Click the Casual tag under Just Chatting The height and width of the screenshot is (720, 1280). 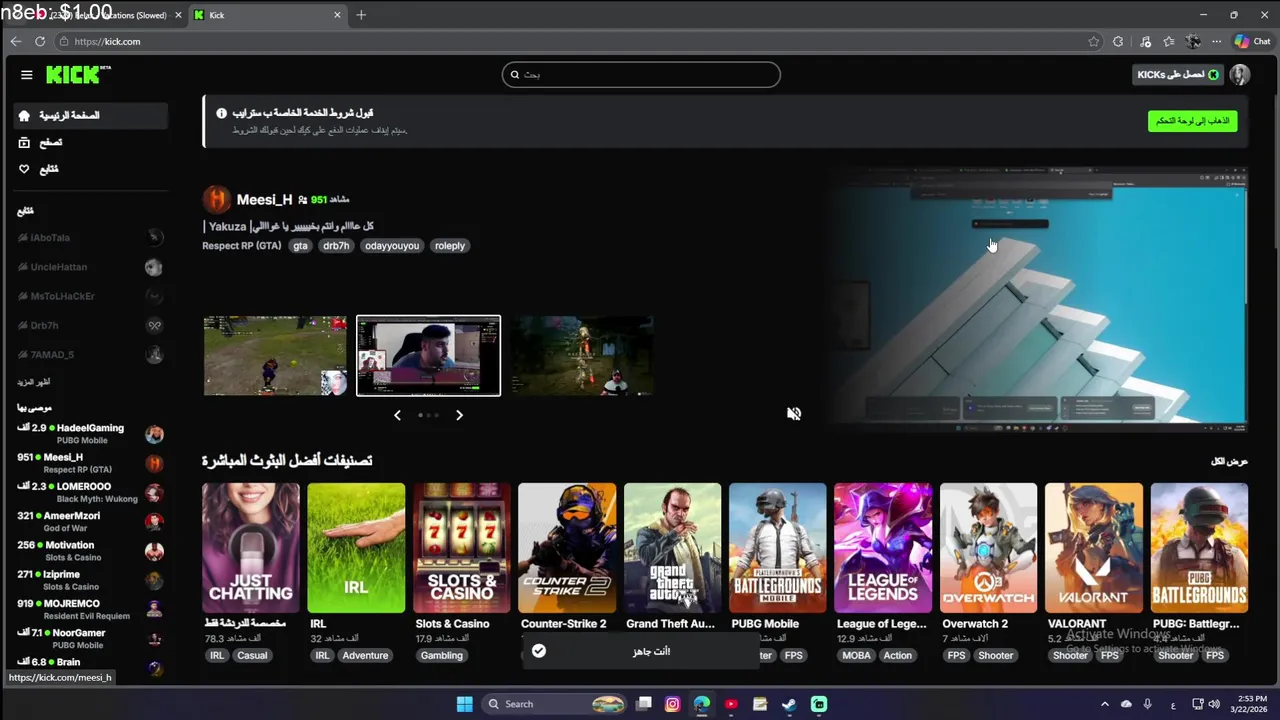[252, 656]
